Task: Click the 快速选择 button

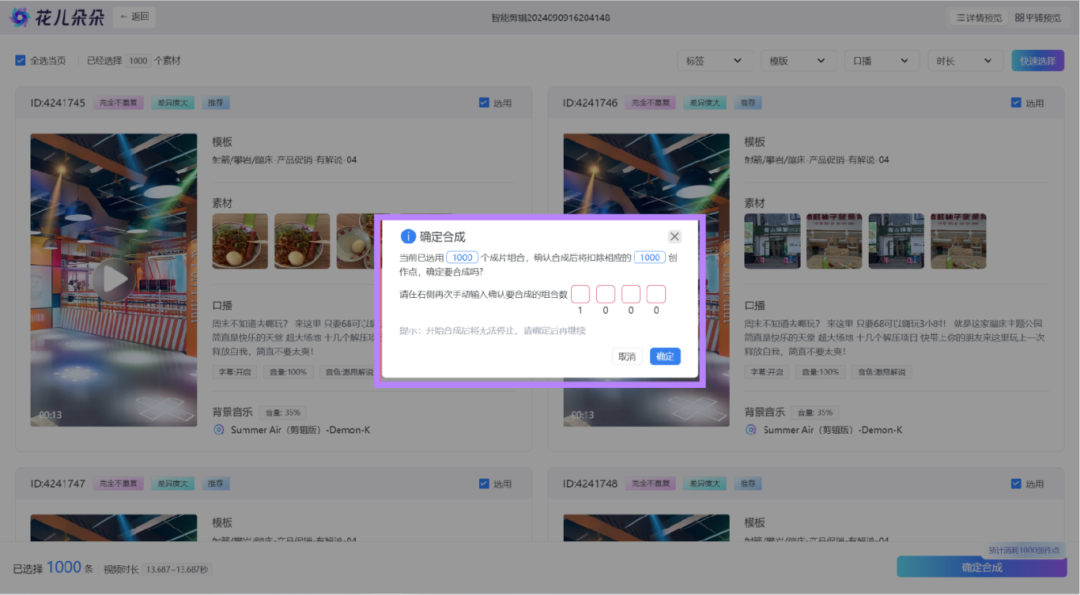Action: [1037, 61]
